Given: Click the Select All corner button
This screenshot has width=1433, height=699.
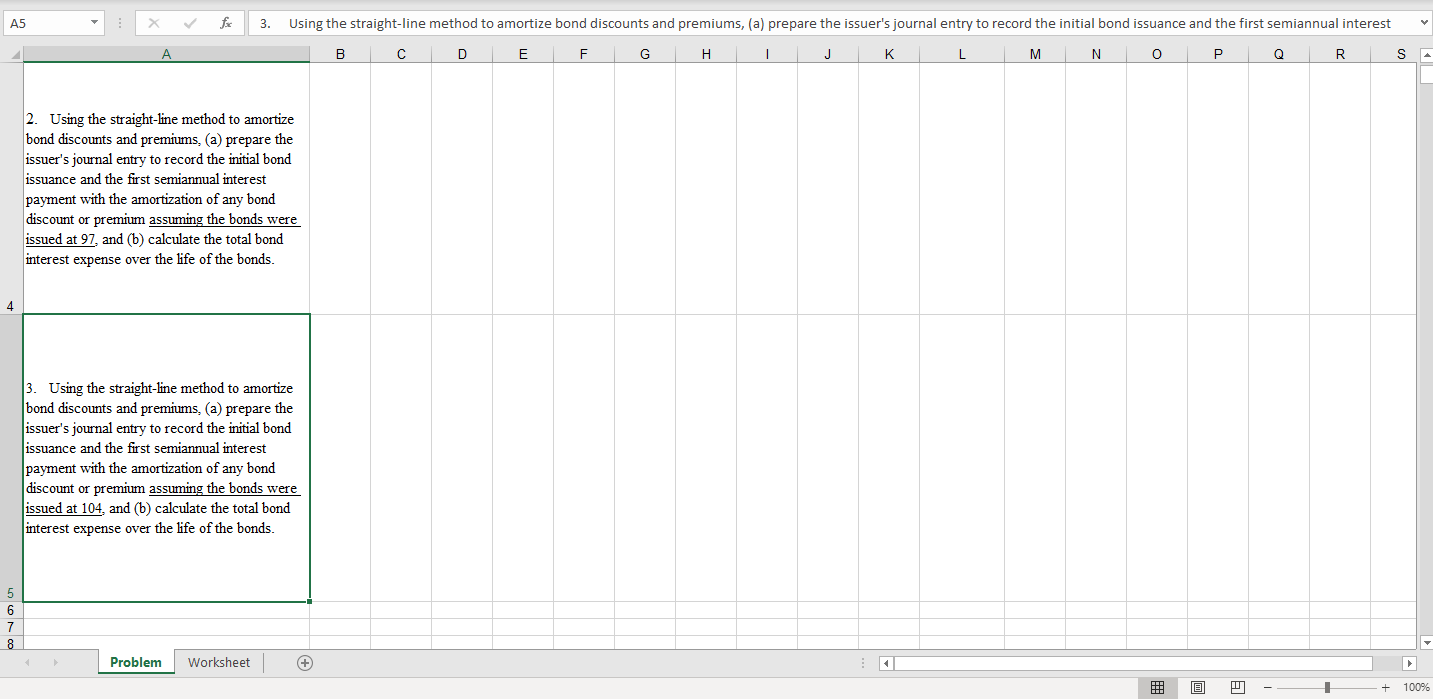Looking at the screenshot, I should pyautogui.click(x=14, y=53).
